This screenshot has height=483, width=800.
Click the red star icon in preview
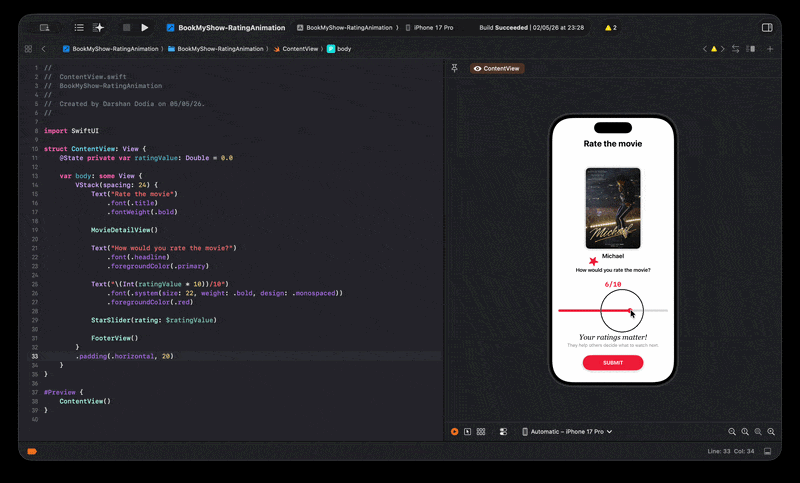pos(593,261)
